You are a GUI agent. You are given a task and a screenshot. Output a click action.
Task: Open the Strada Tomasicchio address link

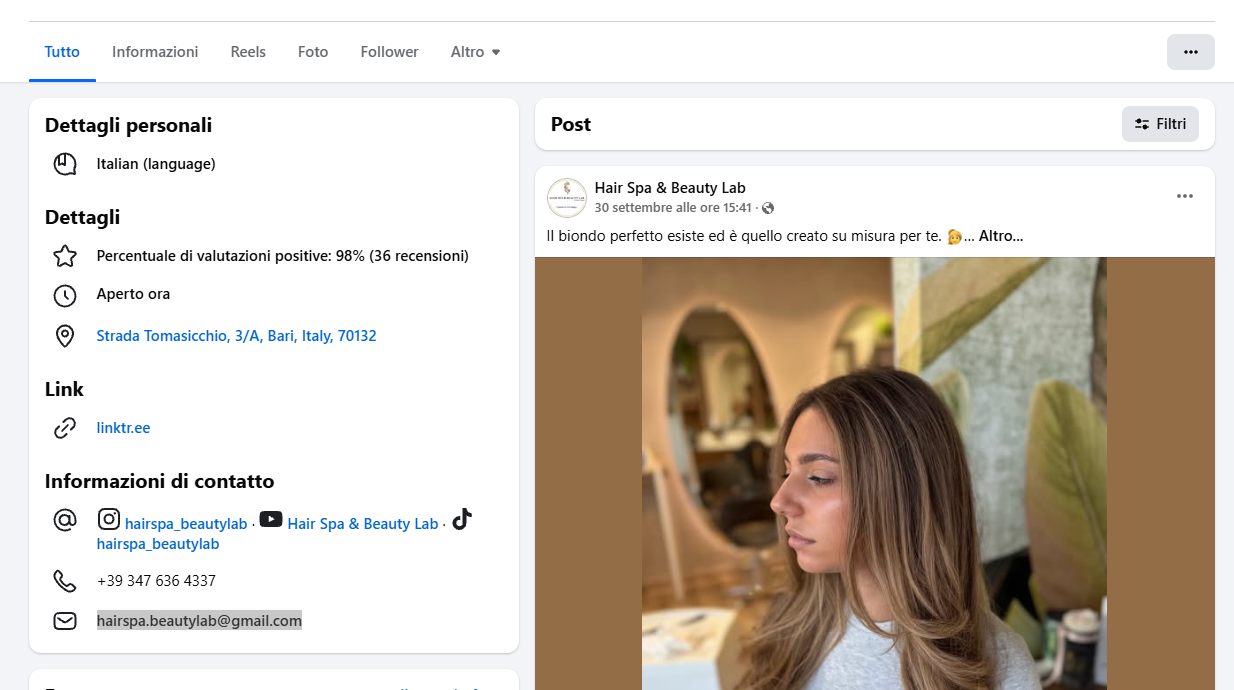tap(236, 336)
